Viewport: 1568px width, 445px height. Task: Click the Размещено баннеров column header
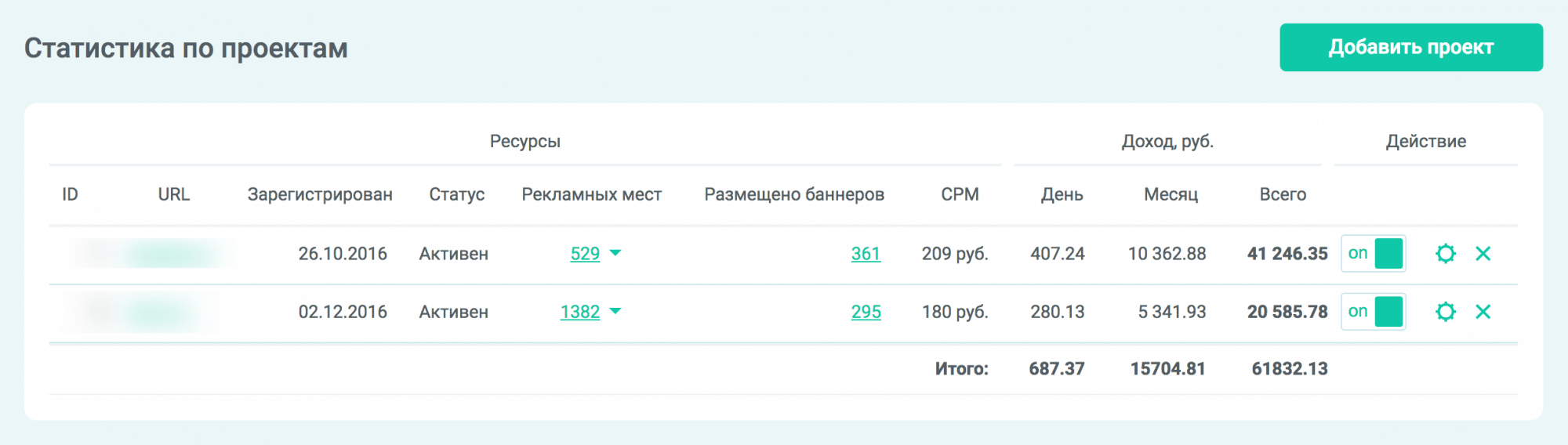[x=793, y=194]
